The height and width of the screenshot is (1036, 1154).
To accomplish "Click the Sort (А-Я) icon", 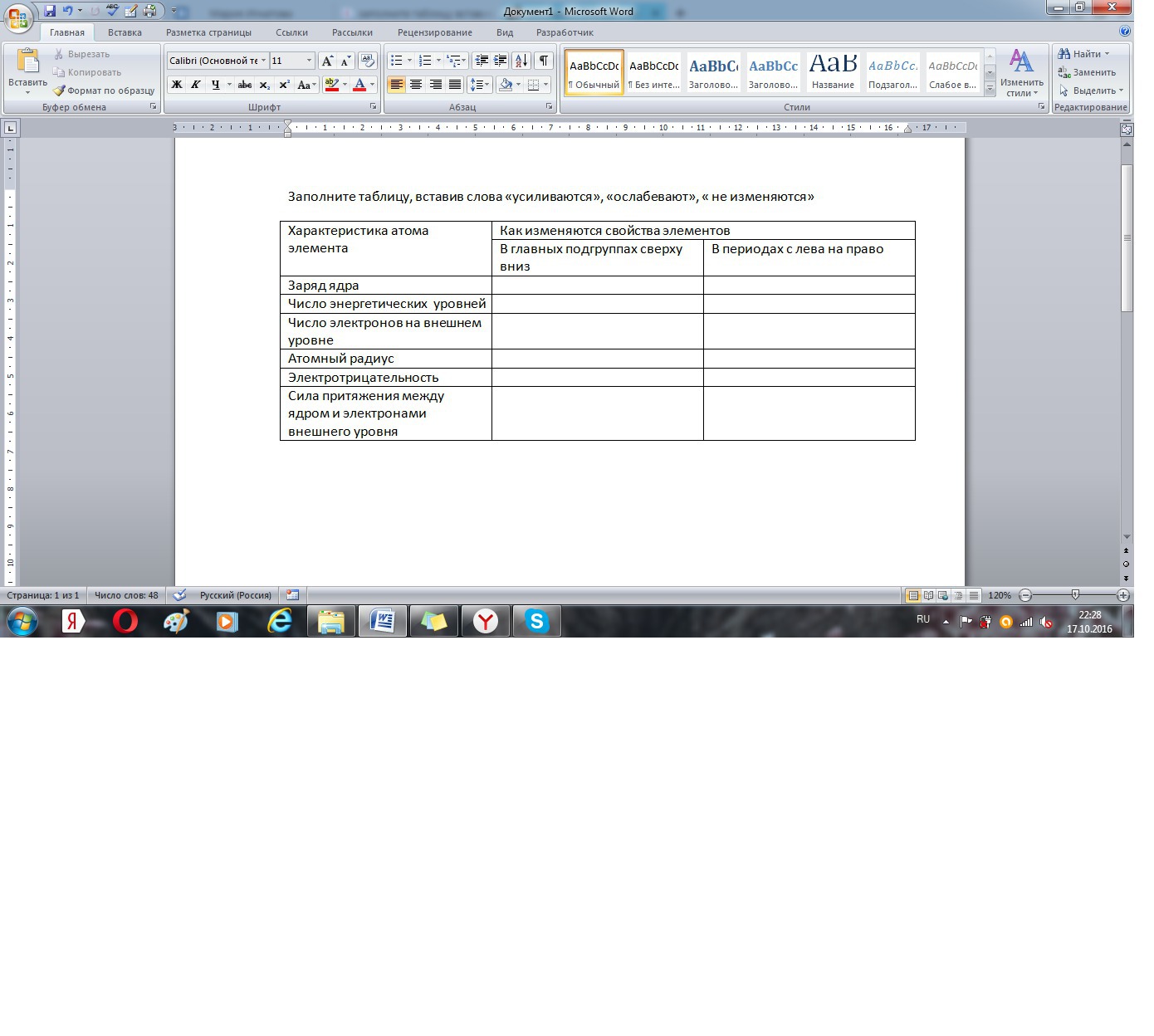I will coord(521,61).
